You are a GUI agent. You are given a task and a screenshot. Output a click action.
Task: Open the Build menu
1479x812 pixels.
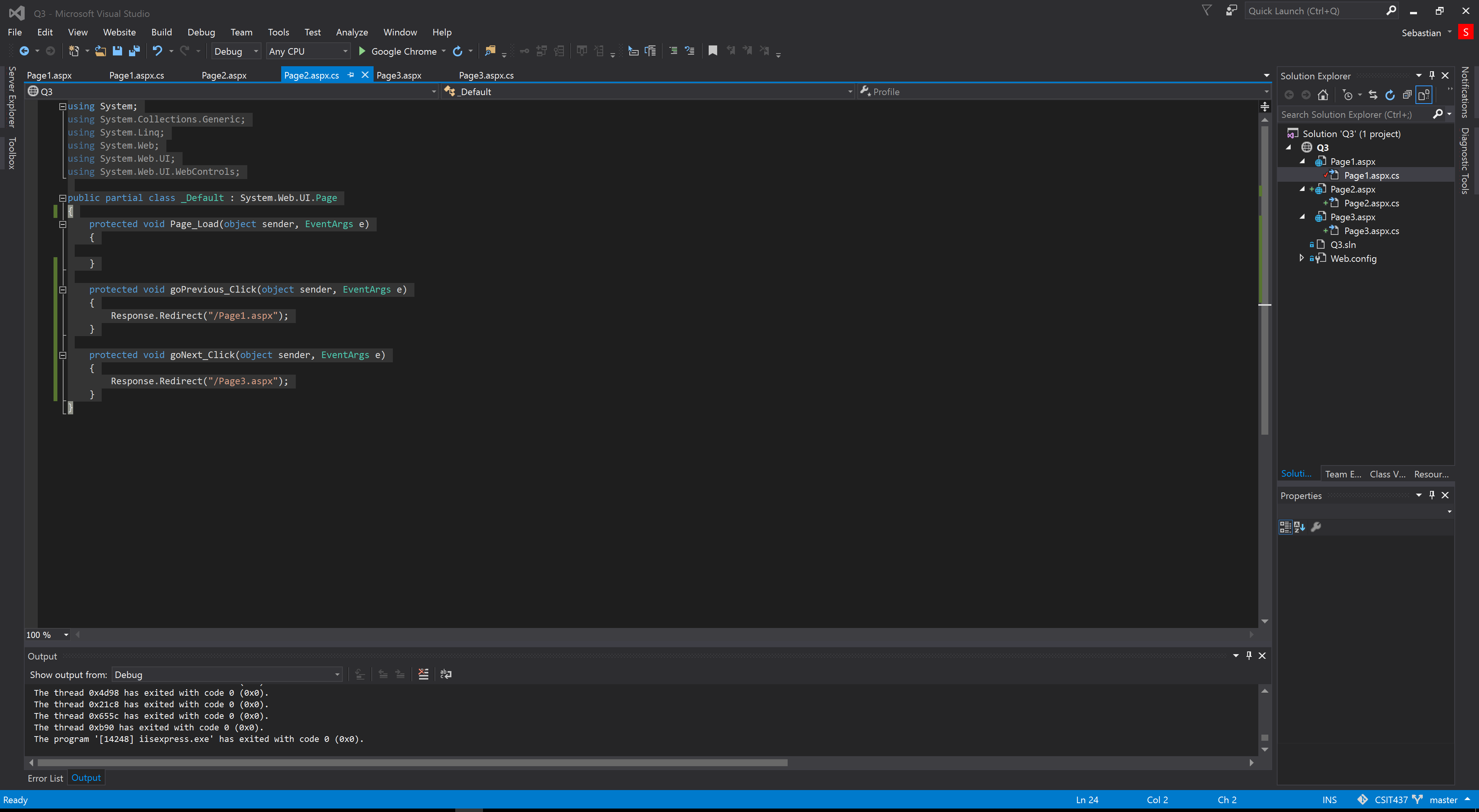[x=161, y=32]
